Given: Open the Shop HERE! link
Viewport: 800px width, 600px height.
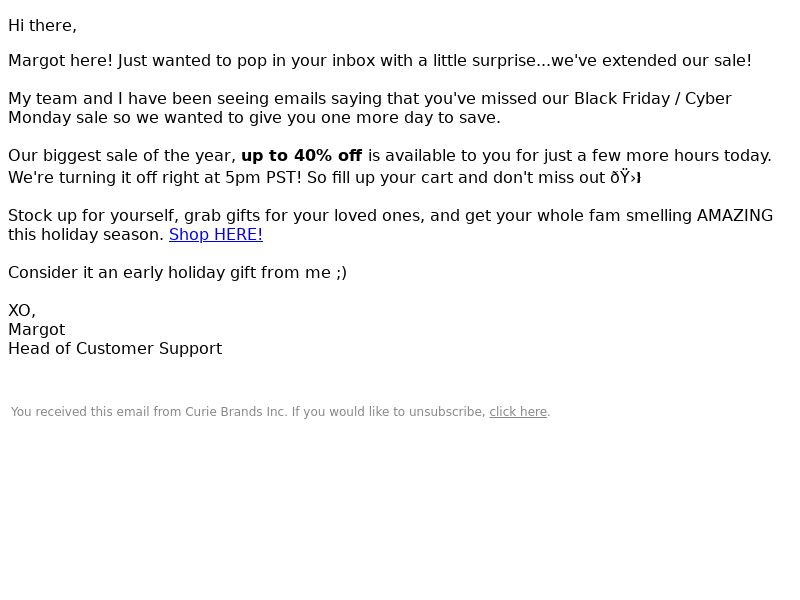Looking at the screenshot, I should [x=216, y=235].
